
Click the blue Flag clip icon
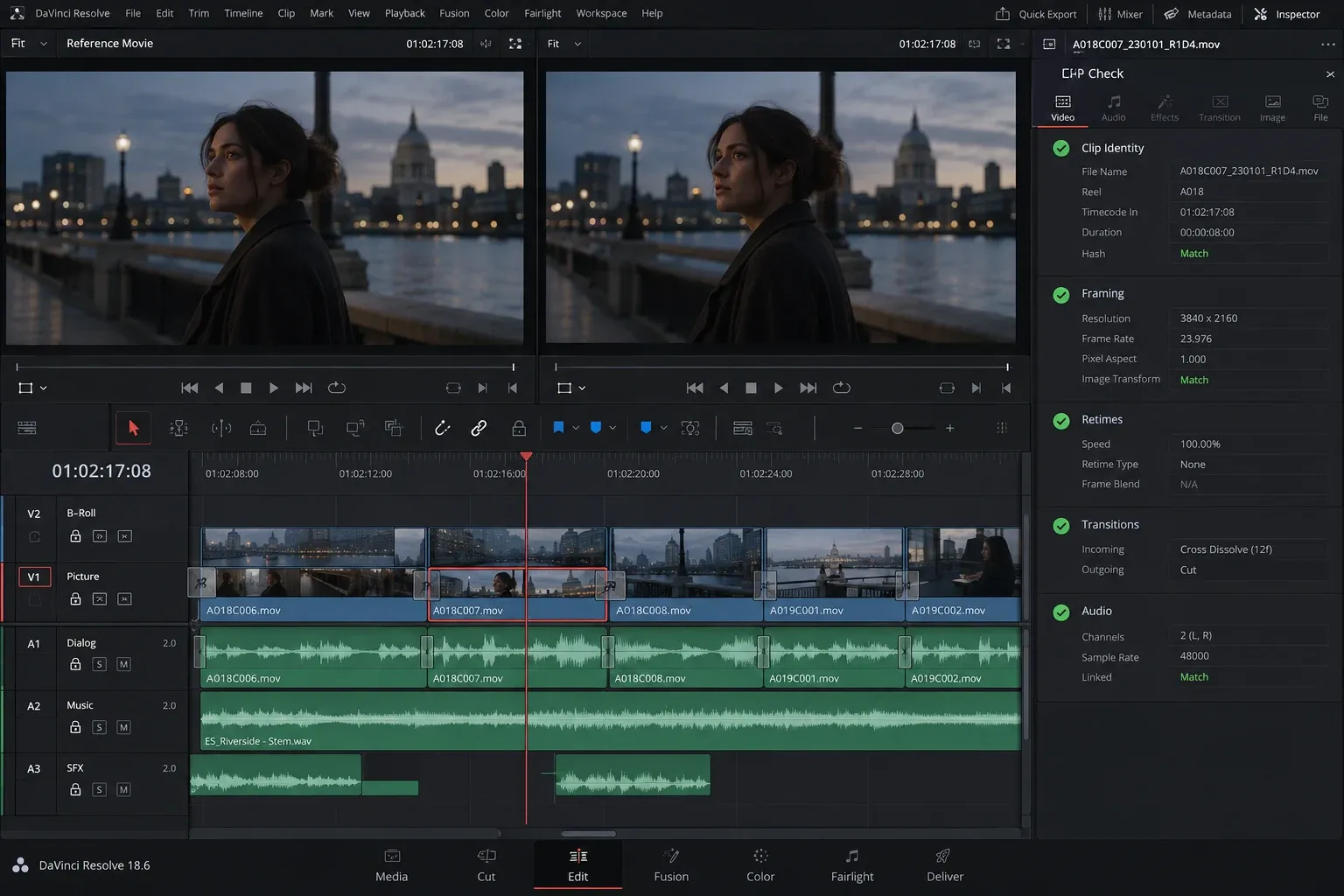558,428
